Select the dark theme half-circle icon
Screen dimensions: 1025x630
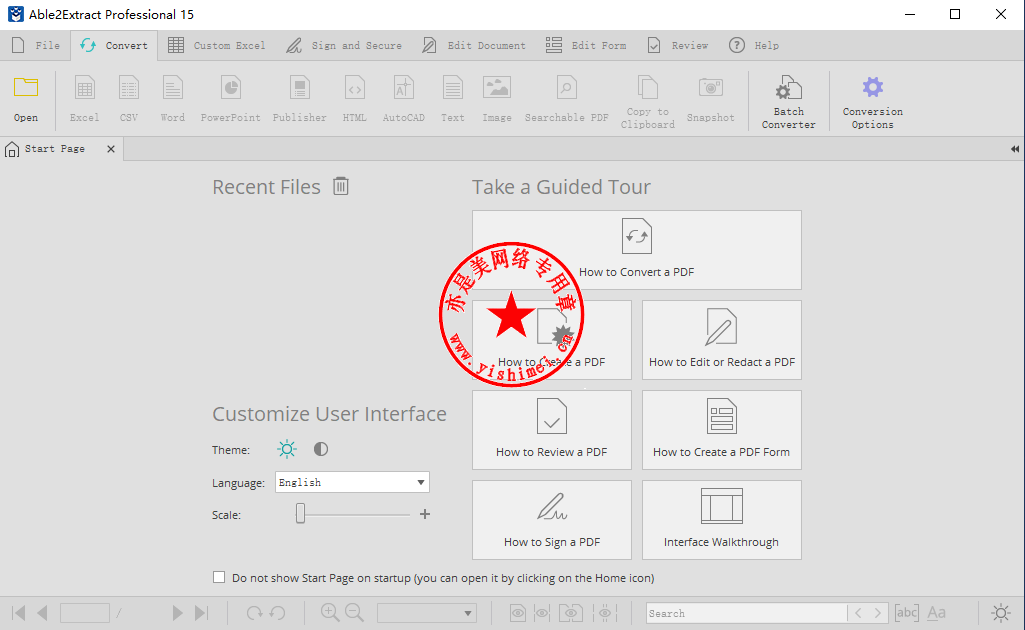321,449
